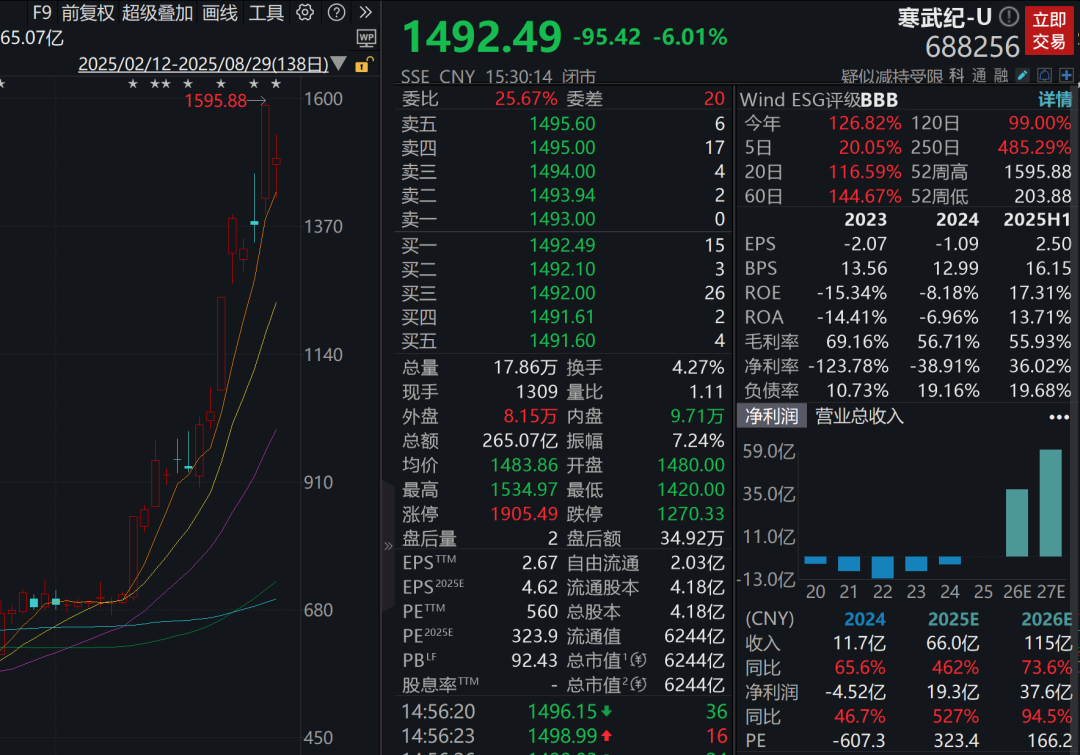Viewport: 1080px width, 755px height.
Task: Click the 通 connect tag
Action: [x=979, y=76]
